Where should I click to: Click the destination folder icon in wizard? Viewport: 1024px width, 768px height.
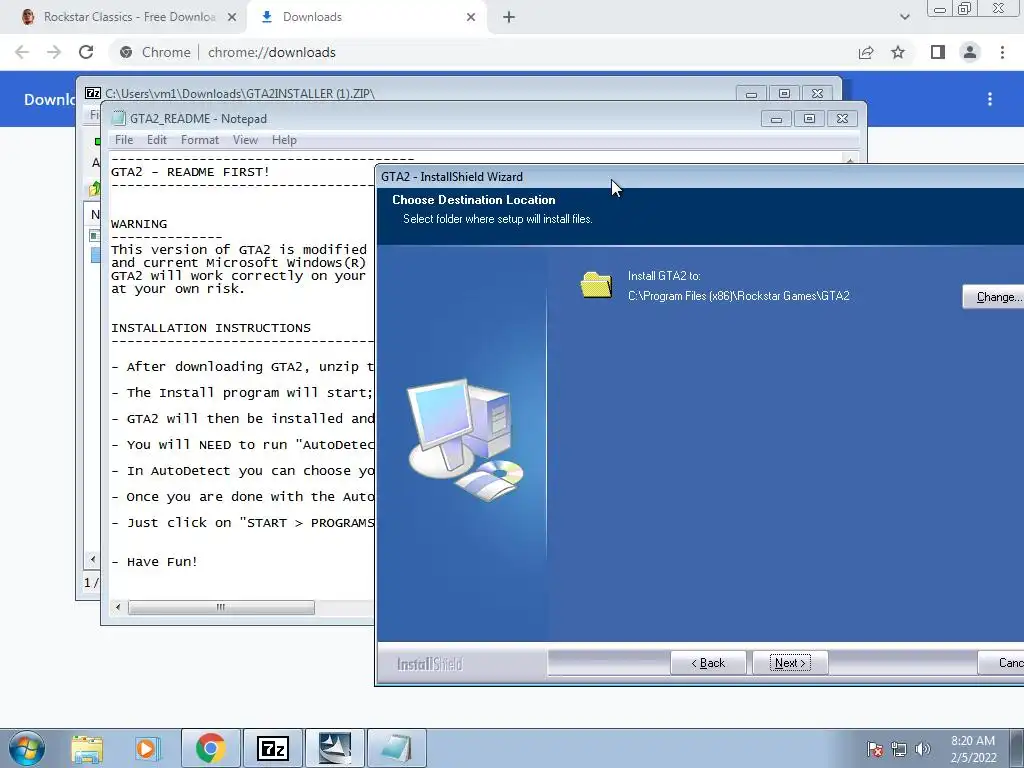click(x=596, y=285)
